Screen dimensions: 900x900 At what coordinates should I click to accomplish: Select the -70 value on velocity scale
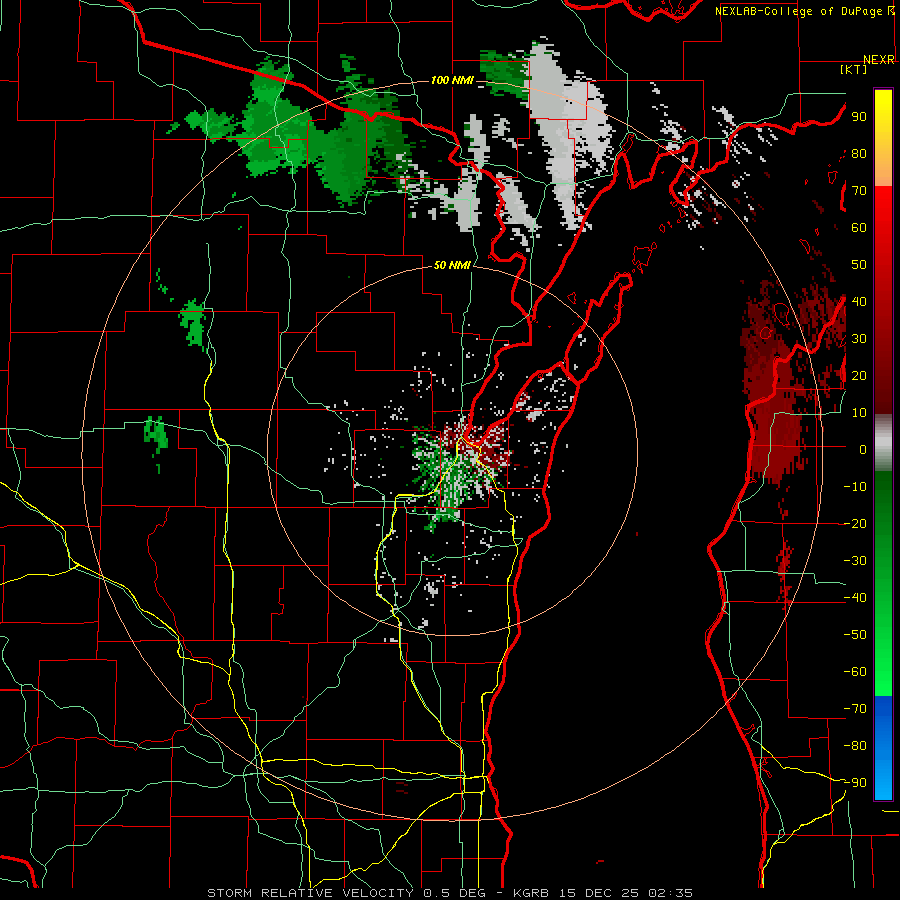pos(855,709)
